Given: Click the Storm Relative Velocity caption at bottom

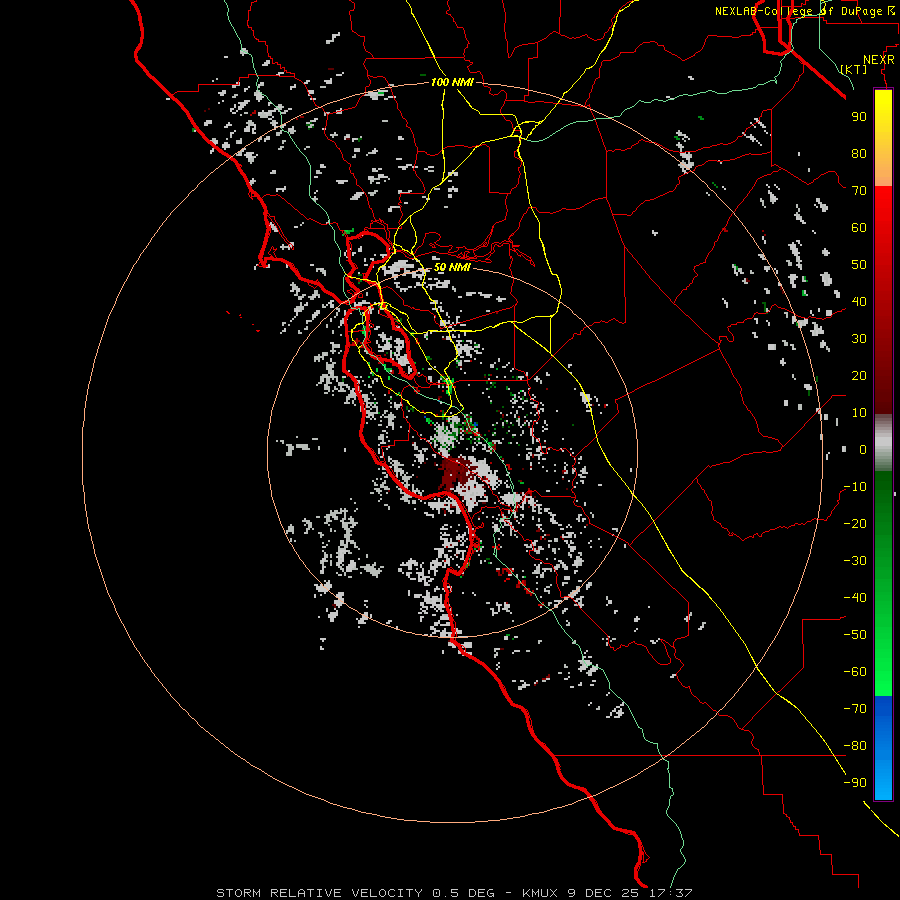Looking at the screenshot, I should click(454, 893).
